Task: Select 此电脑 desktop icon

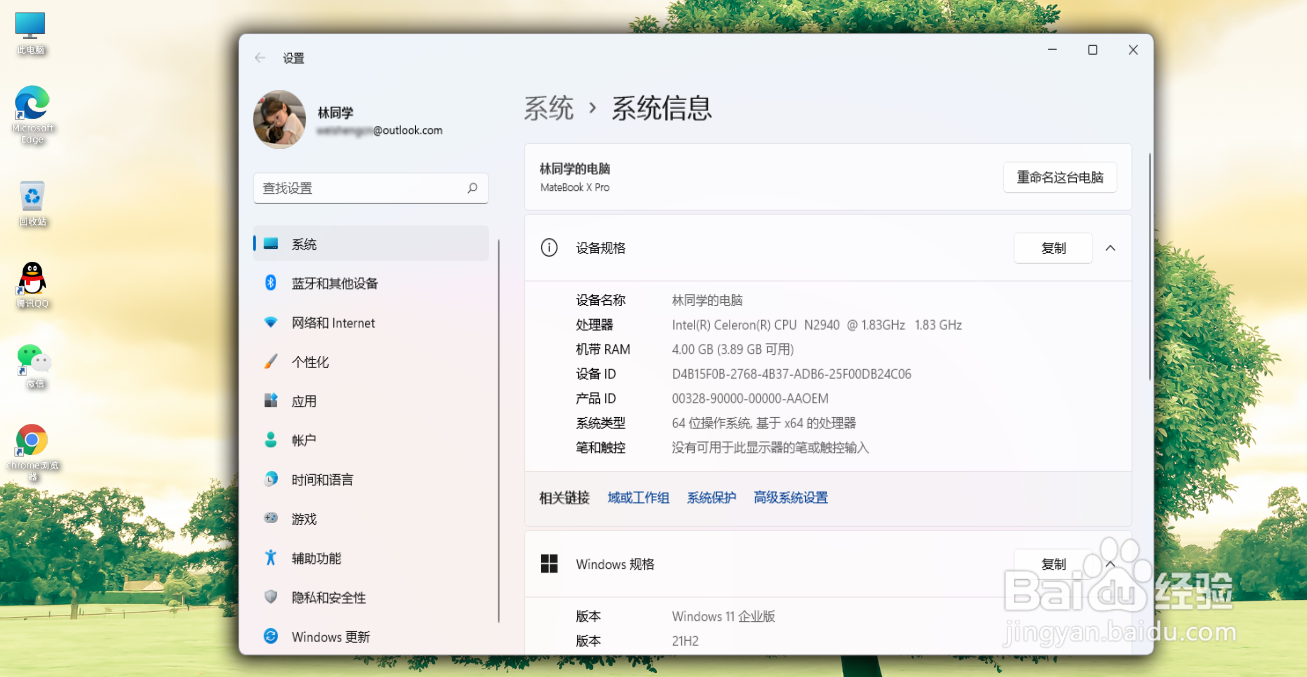Action: [x=31, y=33]
